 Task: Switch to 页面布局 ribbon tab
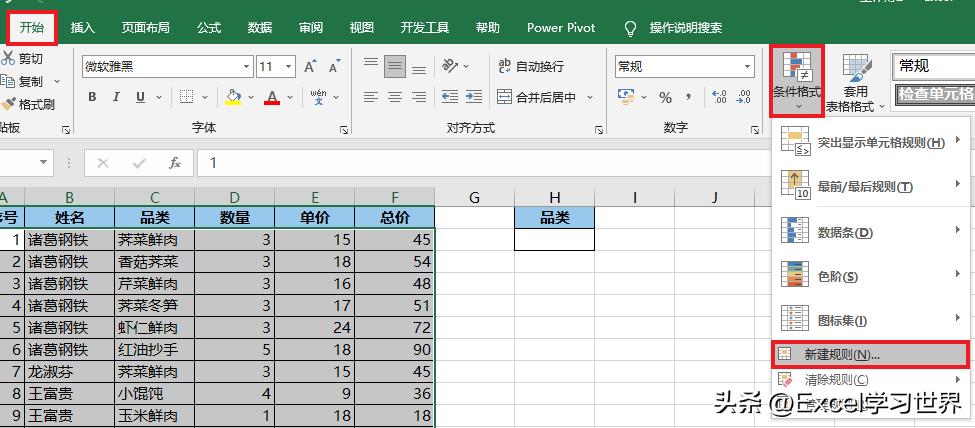point(146,27)
